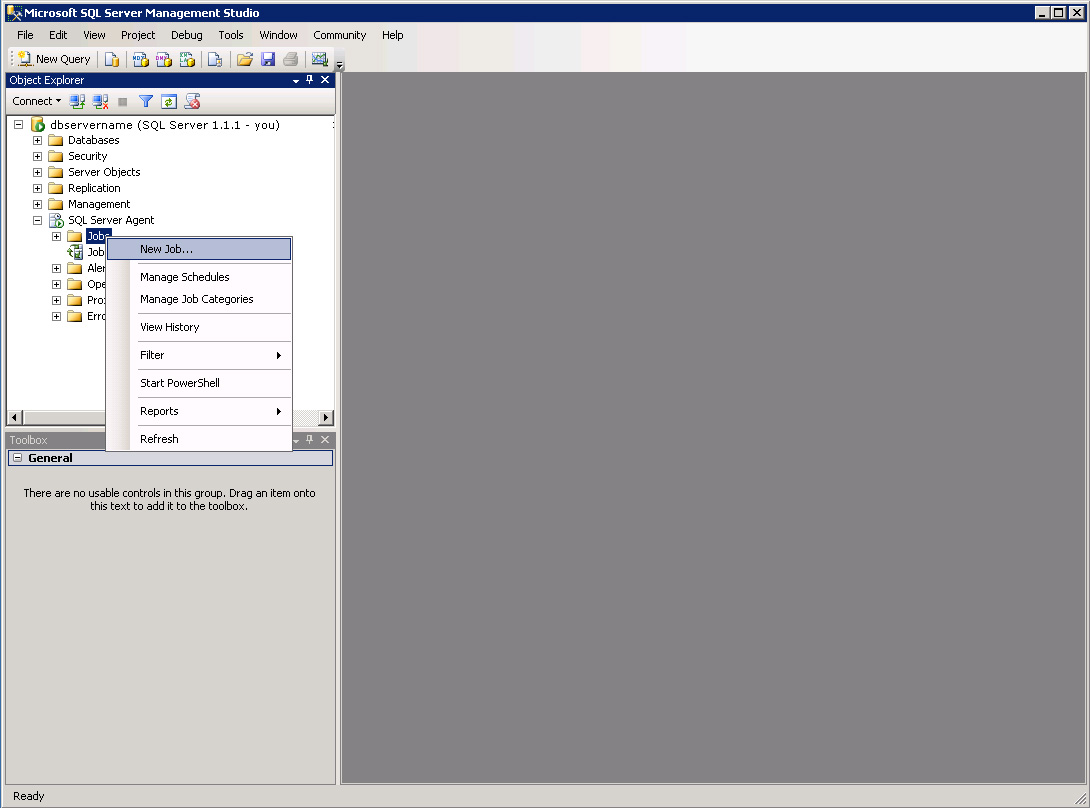The width and height of the screenshot is (1090, 808).
Task: Select the Security tree item
Action: (88, 156)
